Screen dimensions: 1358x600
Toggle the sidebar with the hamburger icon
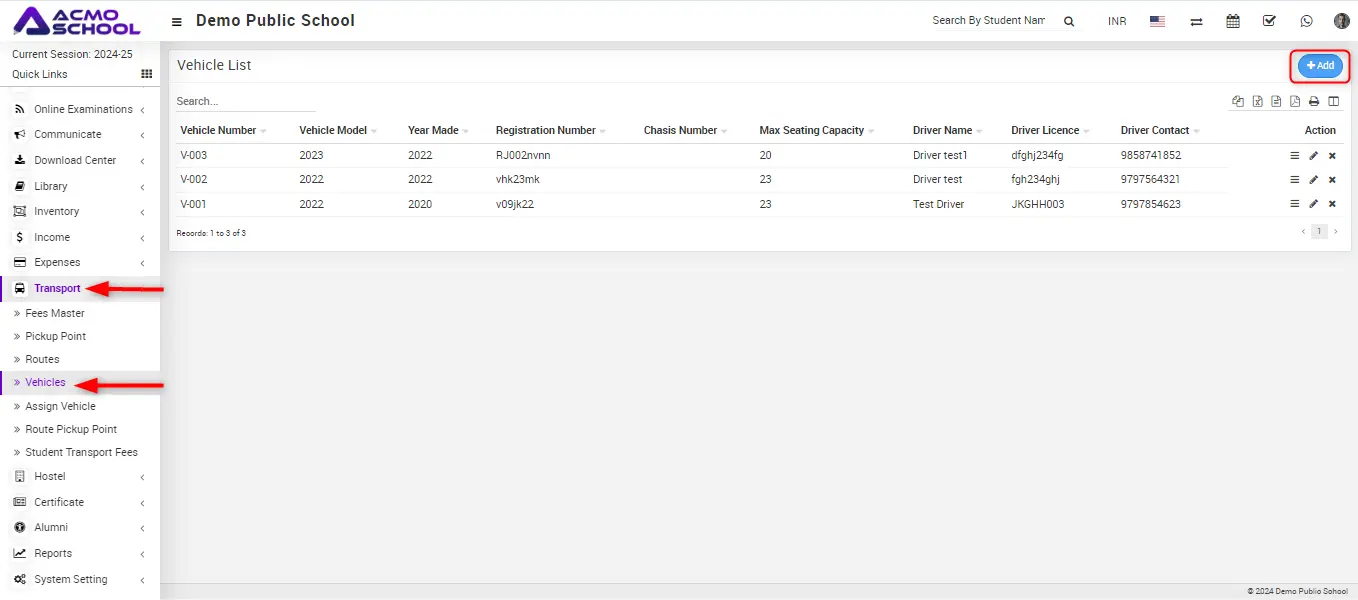point(177,21)
